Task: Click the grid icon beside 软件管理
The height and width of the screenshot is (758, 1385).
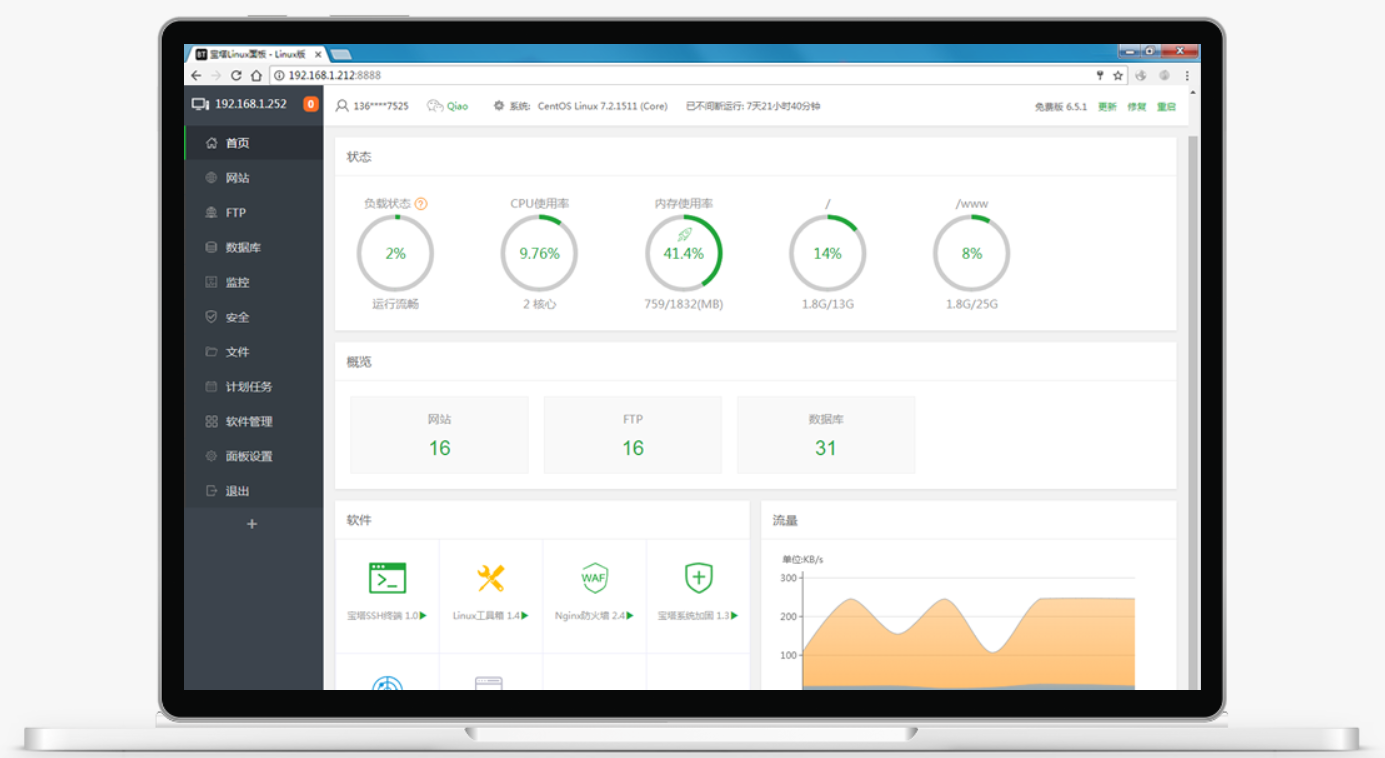Action: [x=211, y=421]
